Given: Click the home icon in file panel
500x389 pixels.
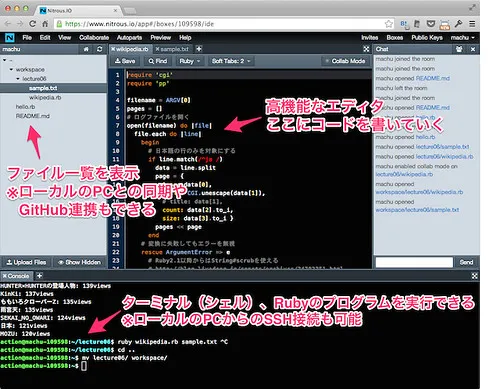Looking at the screenshot, I should click(86, 49).
